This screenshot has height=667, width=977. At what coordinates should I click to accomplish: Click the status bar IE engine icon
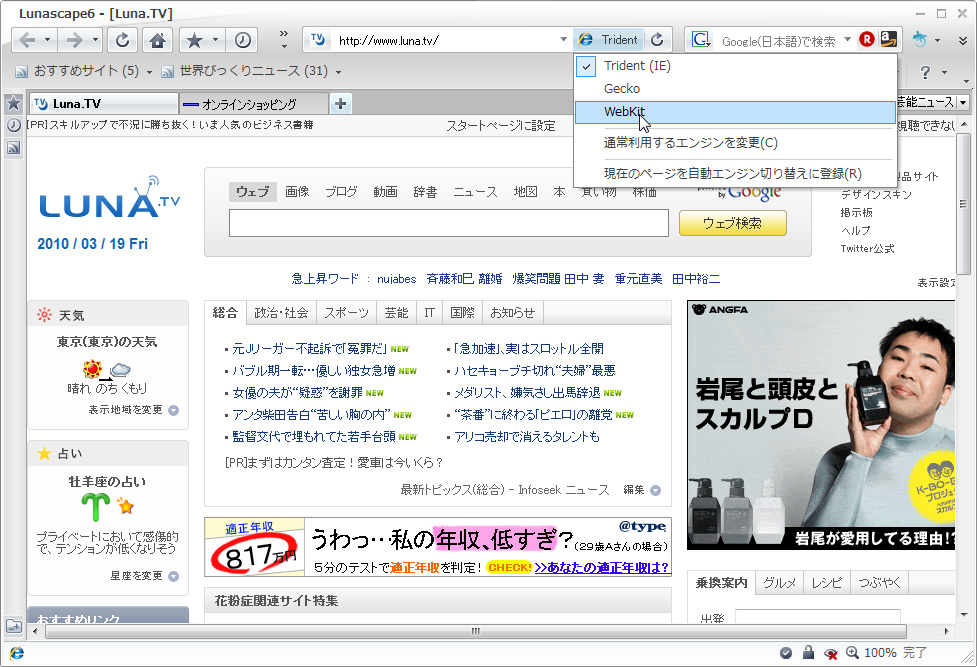point(17,653)
